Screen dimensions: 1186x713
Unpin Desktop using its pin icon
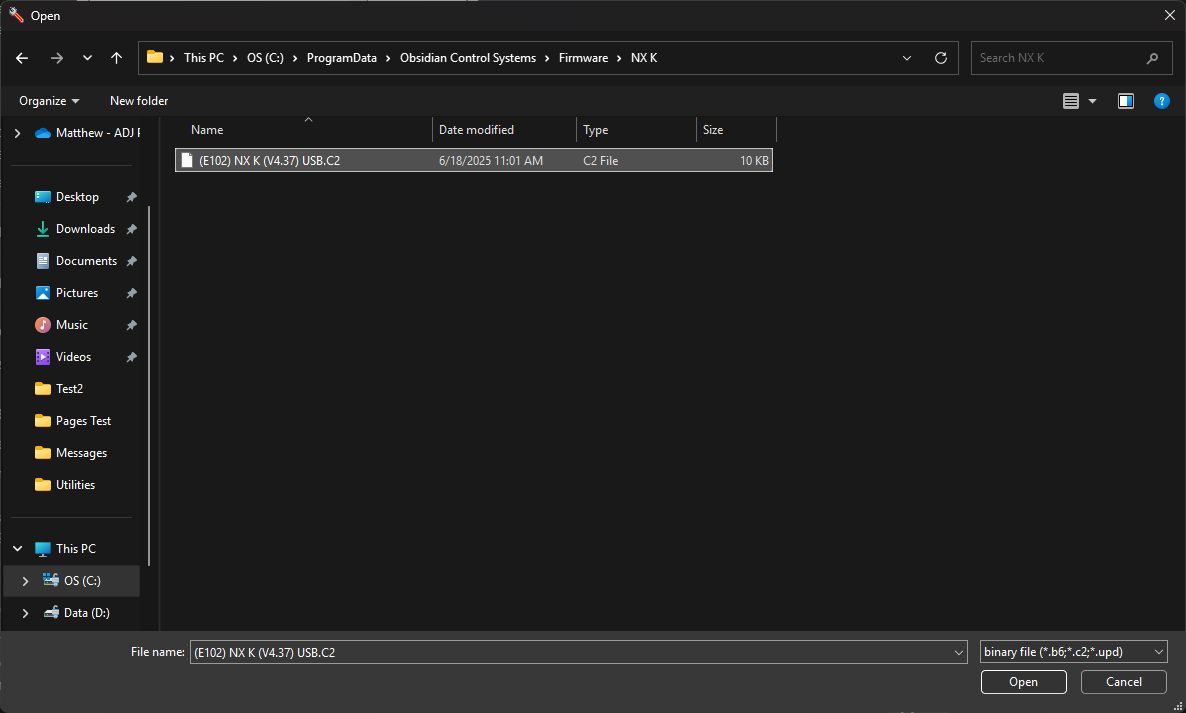click(x=131, y=197)
